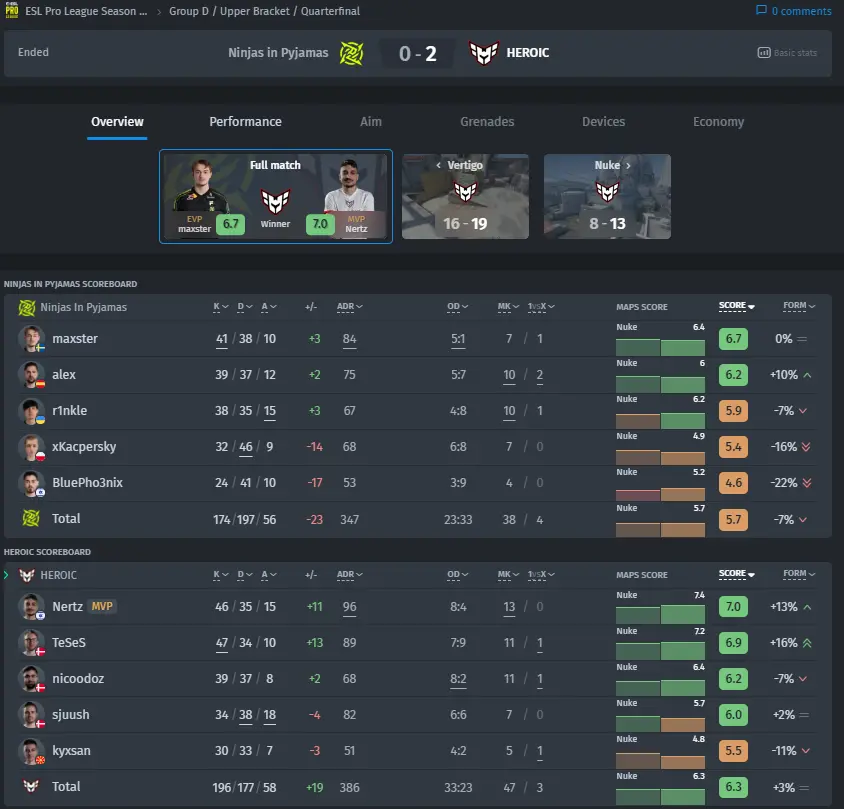Click the HEROIC logo in scoreboard header
This screenshot has width=844, height=809.
27,575
